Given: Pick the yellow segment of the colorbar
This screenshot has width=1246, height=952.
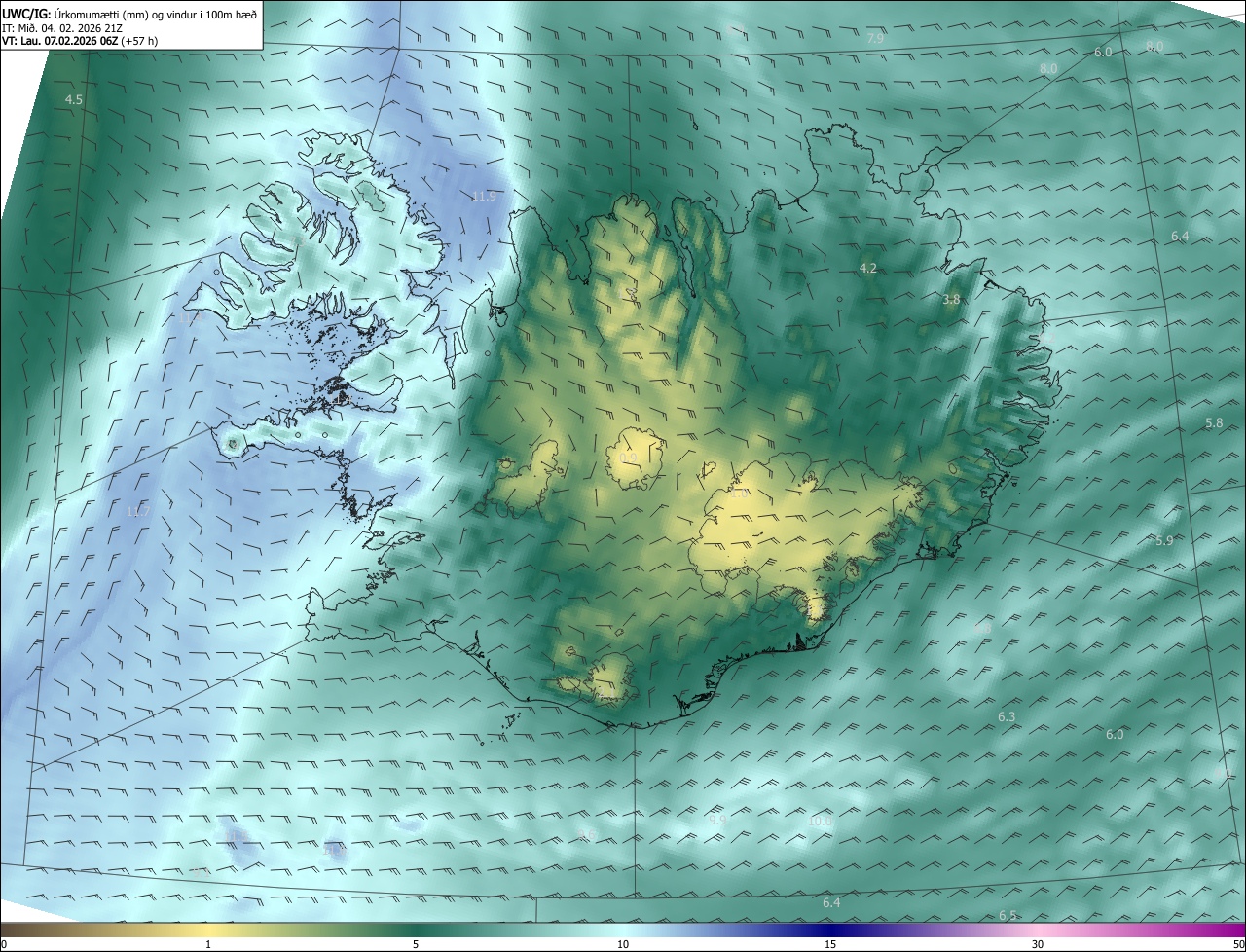Looking at the screenshot, I should click(208, 931).
